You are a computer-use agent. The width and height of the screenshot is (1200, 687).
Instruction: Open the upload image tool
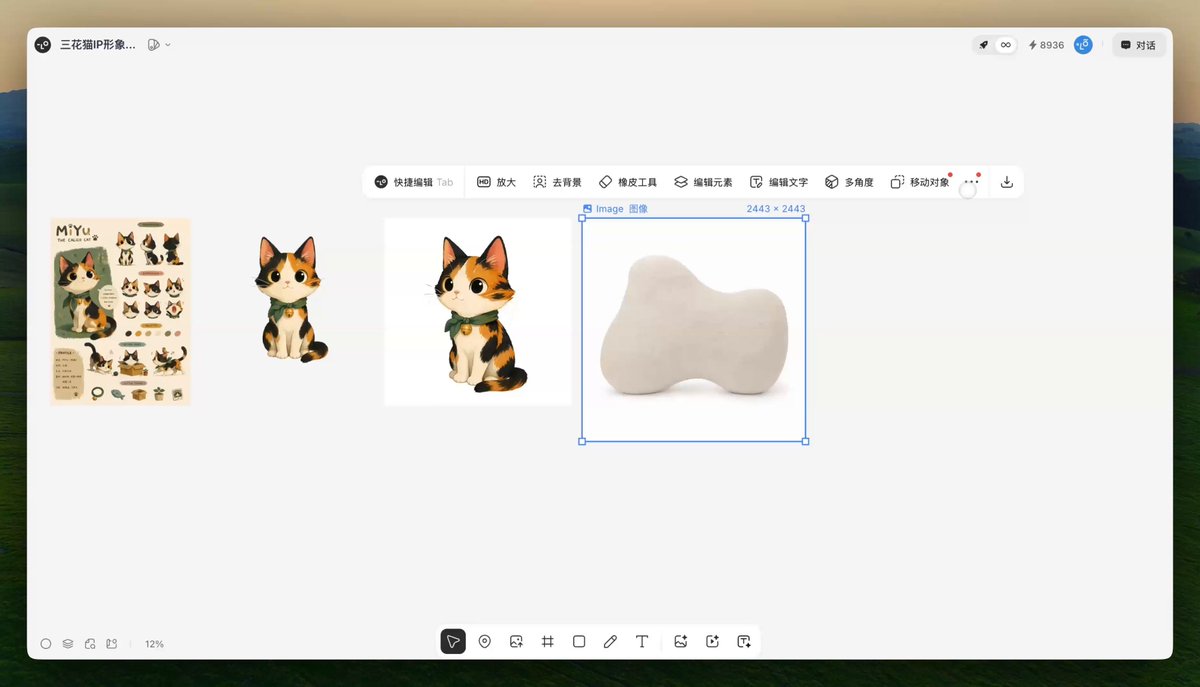pyautogui.click(x=516, y=641)
